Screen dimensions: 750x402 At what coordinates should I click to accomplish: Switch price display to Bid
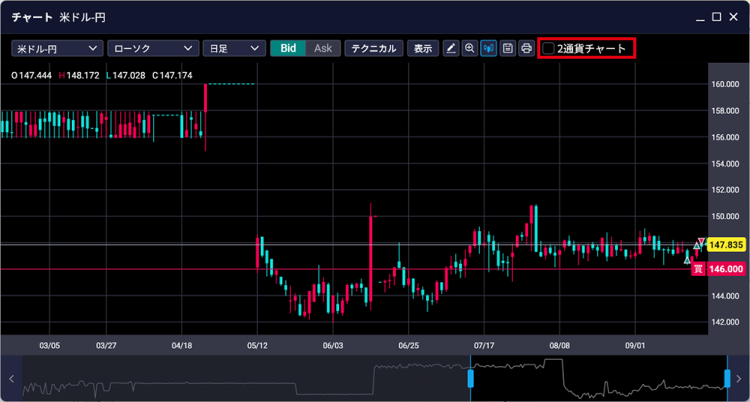click(288, 48)
